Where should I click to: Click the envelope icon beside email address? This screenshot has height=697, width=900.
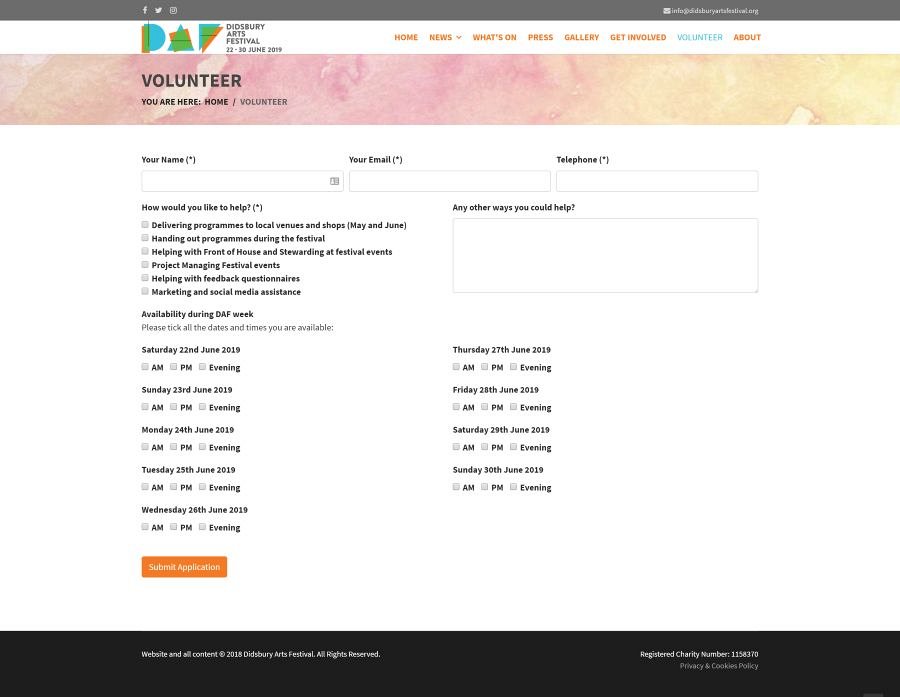(666, 11)
